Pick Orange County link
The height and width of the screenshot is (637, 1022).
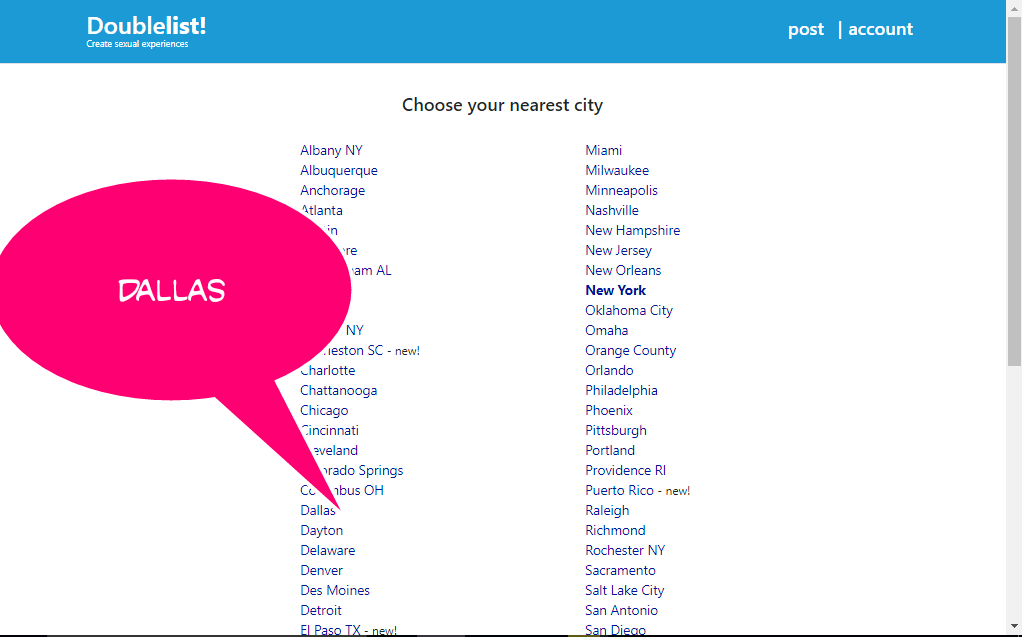coord(630,351)
